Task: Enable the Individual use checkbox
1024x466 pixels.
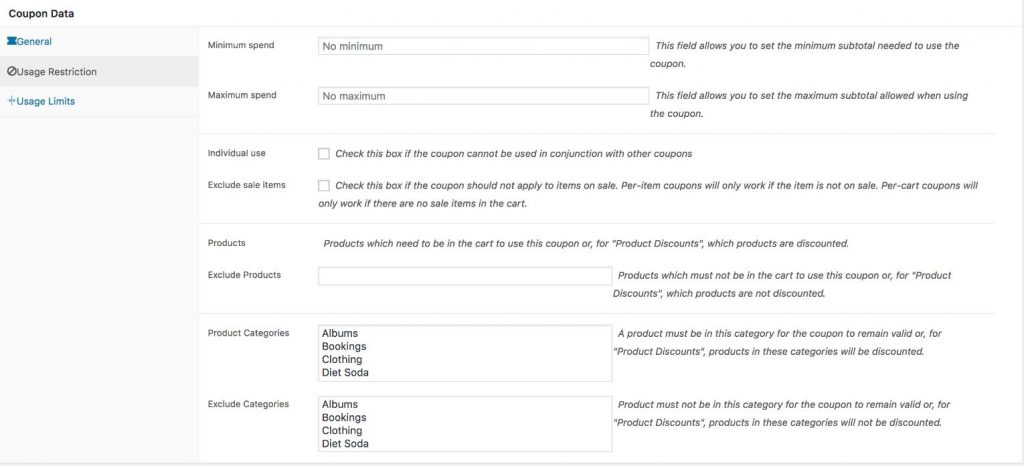Action: [x=324, y=154]
